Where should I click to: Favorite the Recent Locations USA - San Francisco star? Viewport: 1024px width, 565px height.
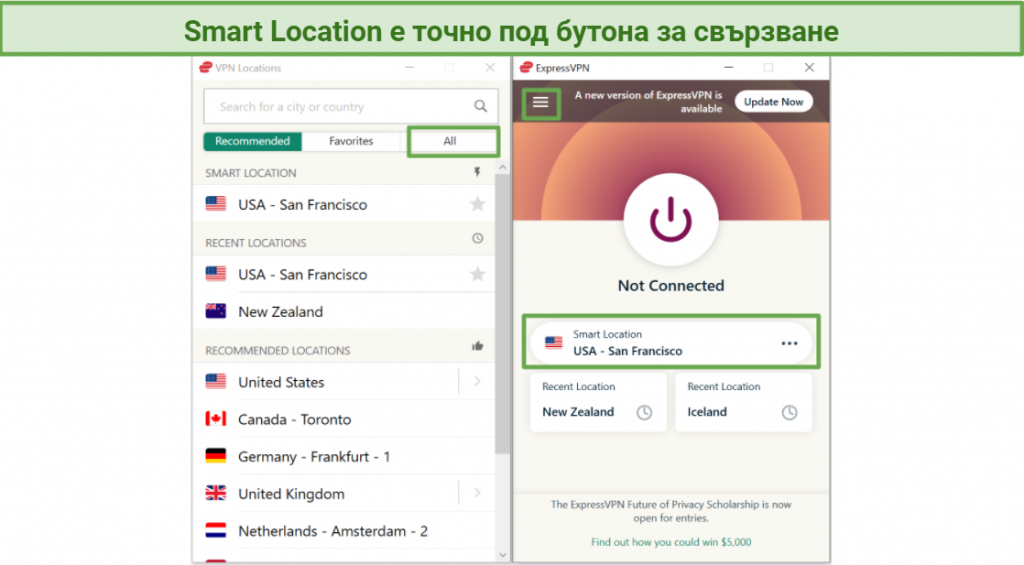(x=477, y=274)
